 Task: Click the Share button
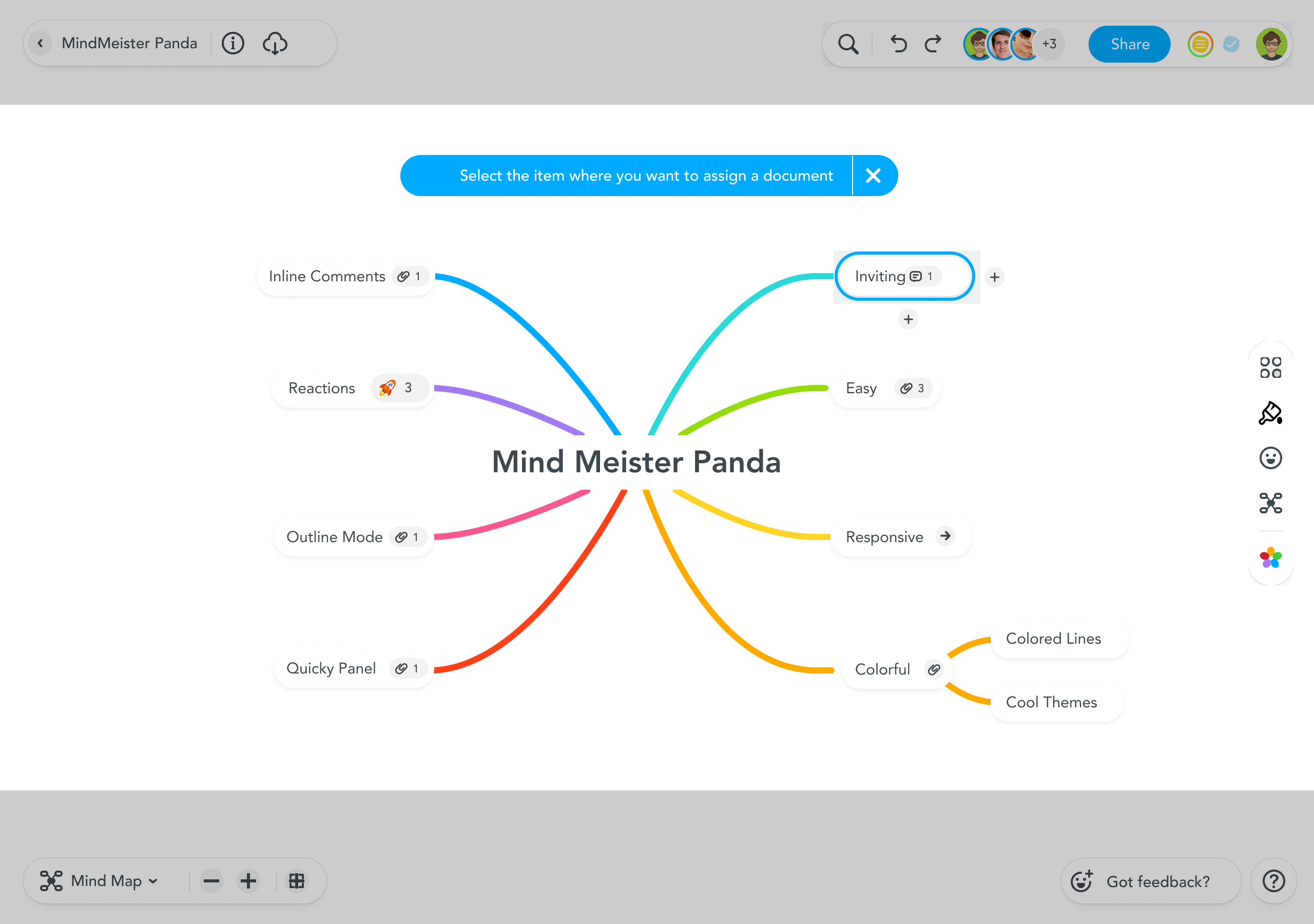coord(1129,44)
